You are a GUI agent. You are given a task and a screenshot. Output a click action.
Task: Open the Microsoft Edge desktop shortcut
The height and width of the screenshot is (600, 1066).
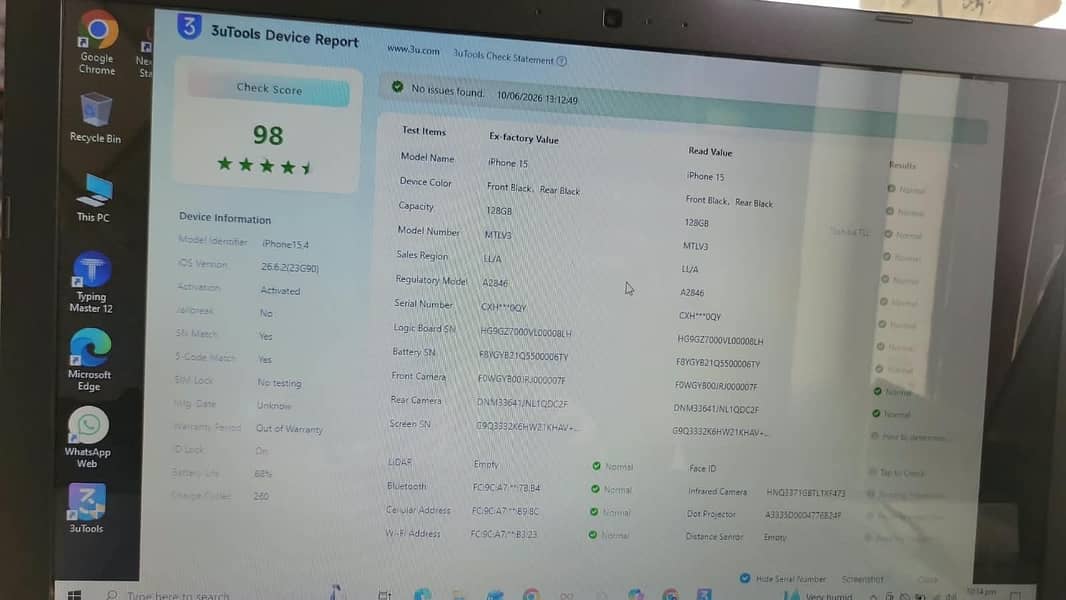tap(89, 360)
